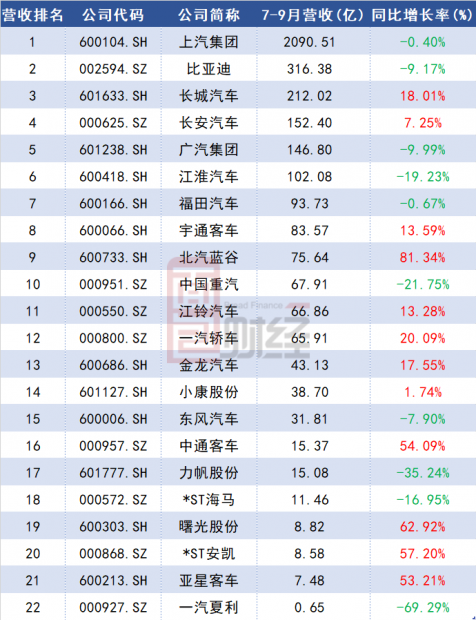Select the 81.34% growth rate cell
This screenshot has width=476, height=620.
[x=422, y=257]
